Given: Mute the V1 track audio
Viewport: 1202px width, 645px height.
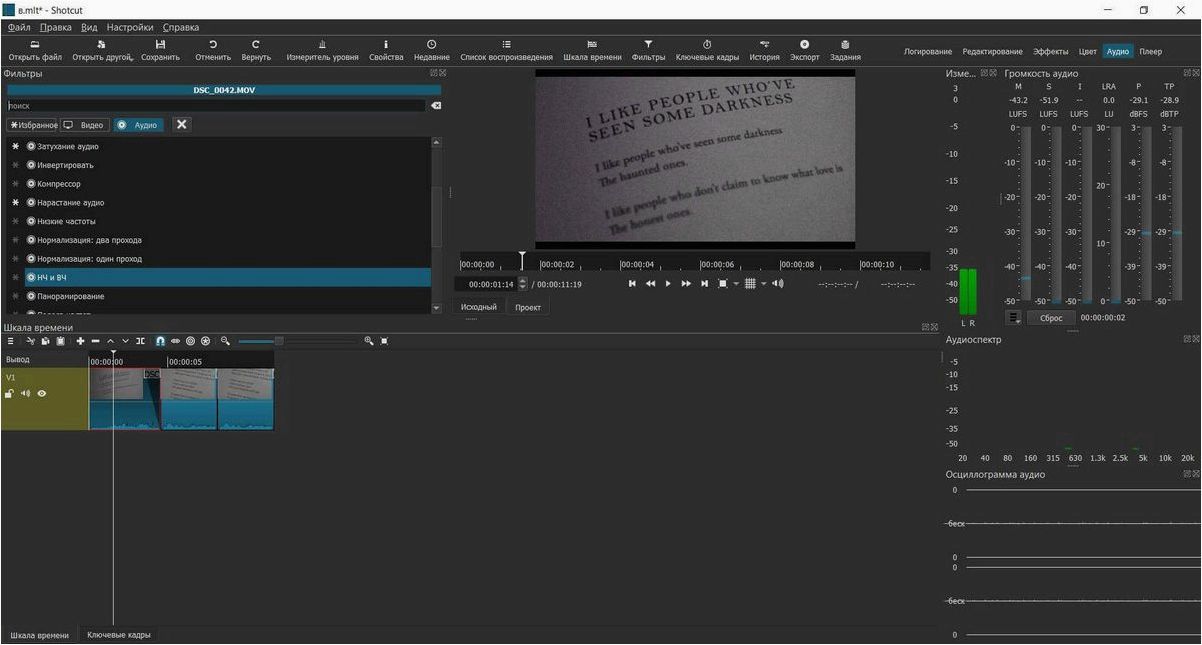Looking at the screenshot, I should pos(25,394).
